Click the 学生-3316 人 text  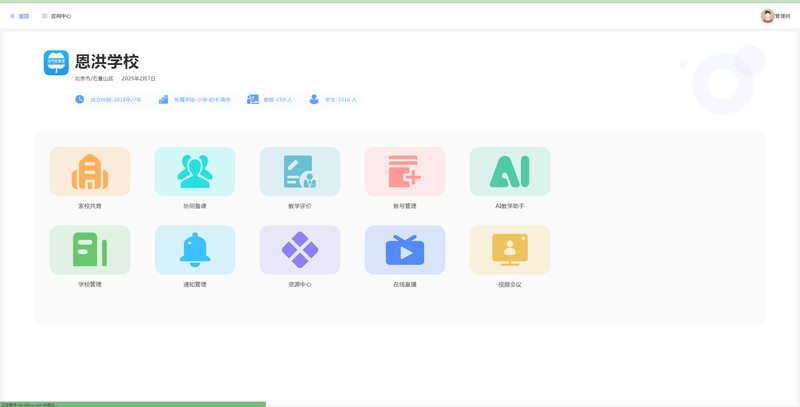click(341, 100)
